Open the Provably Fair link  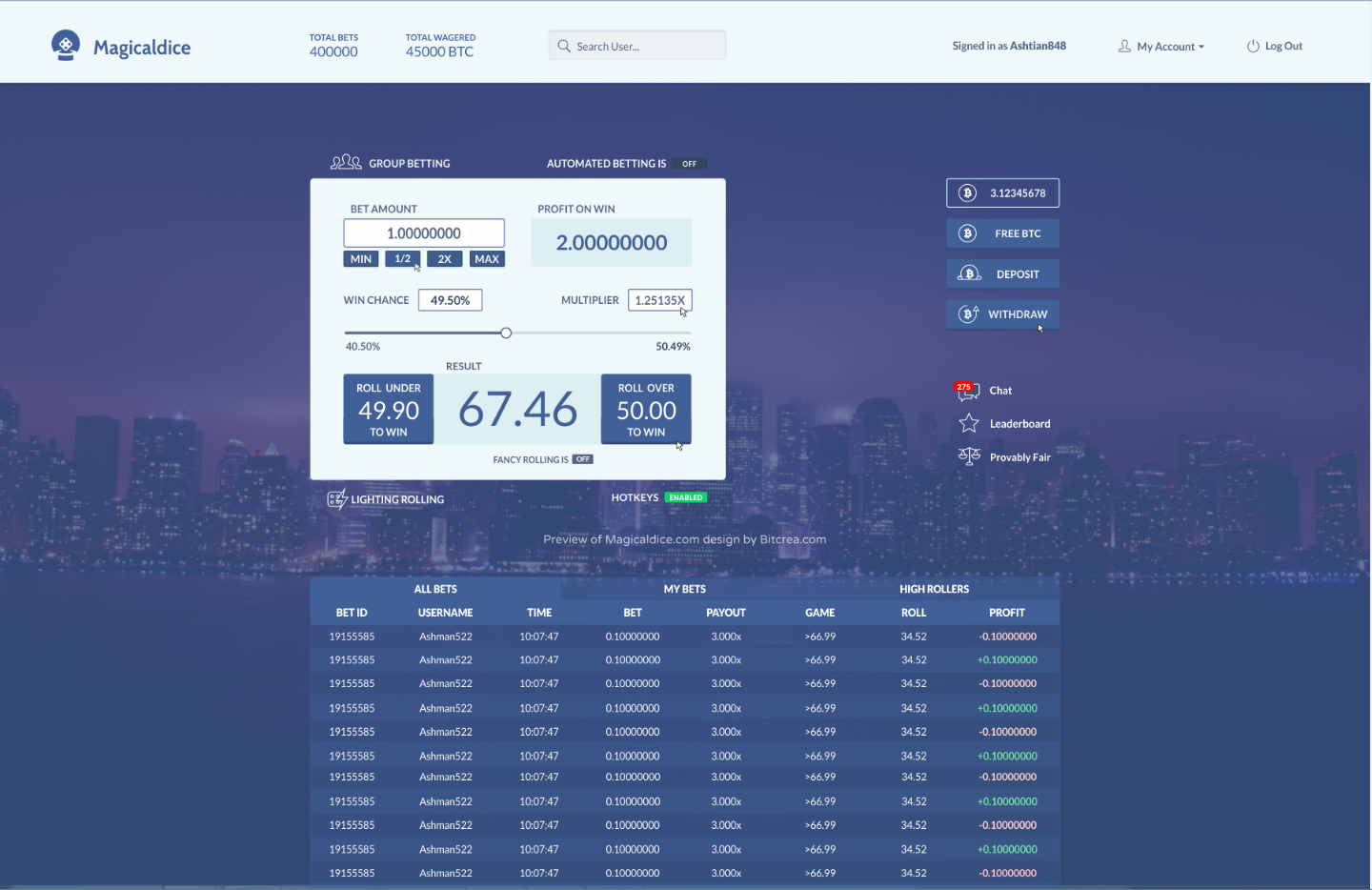(1019, 457)
